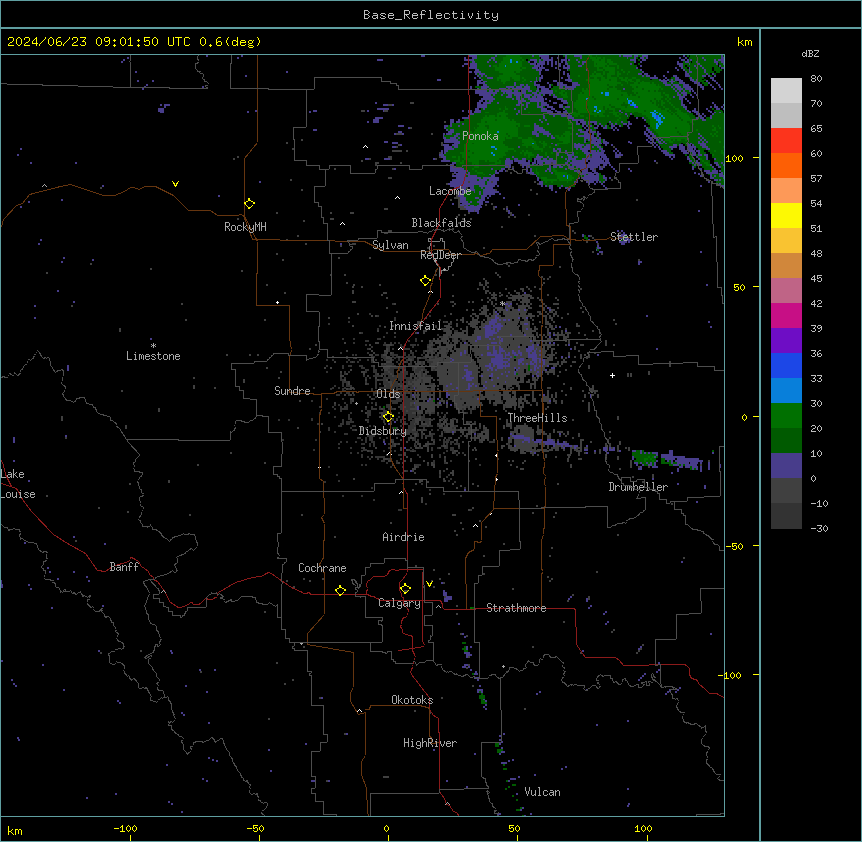
Task: Pick the red 60-65 dBZ legend swatch
Action: coord(786,141)
